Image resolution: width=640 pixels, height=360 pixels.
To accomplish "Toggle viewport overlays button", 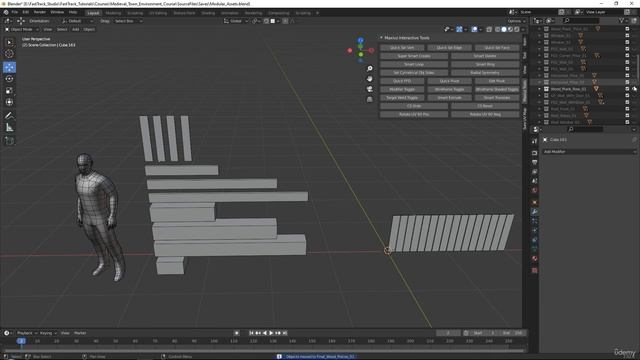I will (x=474, y=29).
